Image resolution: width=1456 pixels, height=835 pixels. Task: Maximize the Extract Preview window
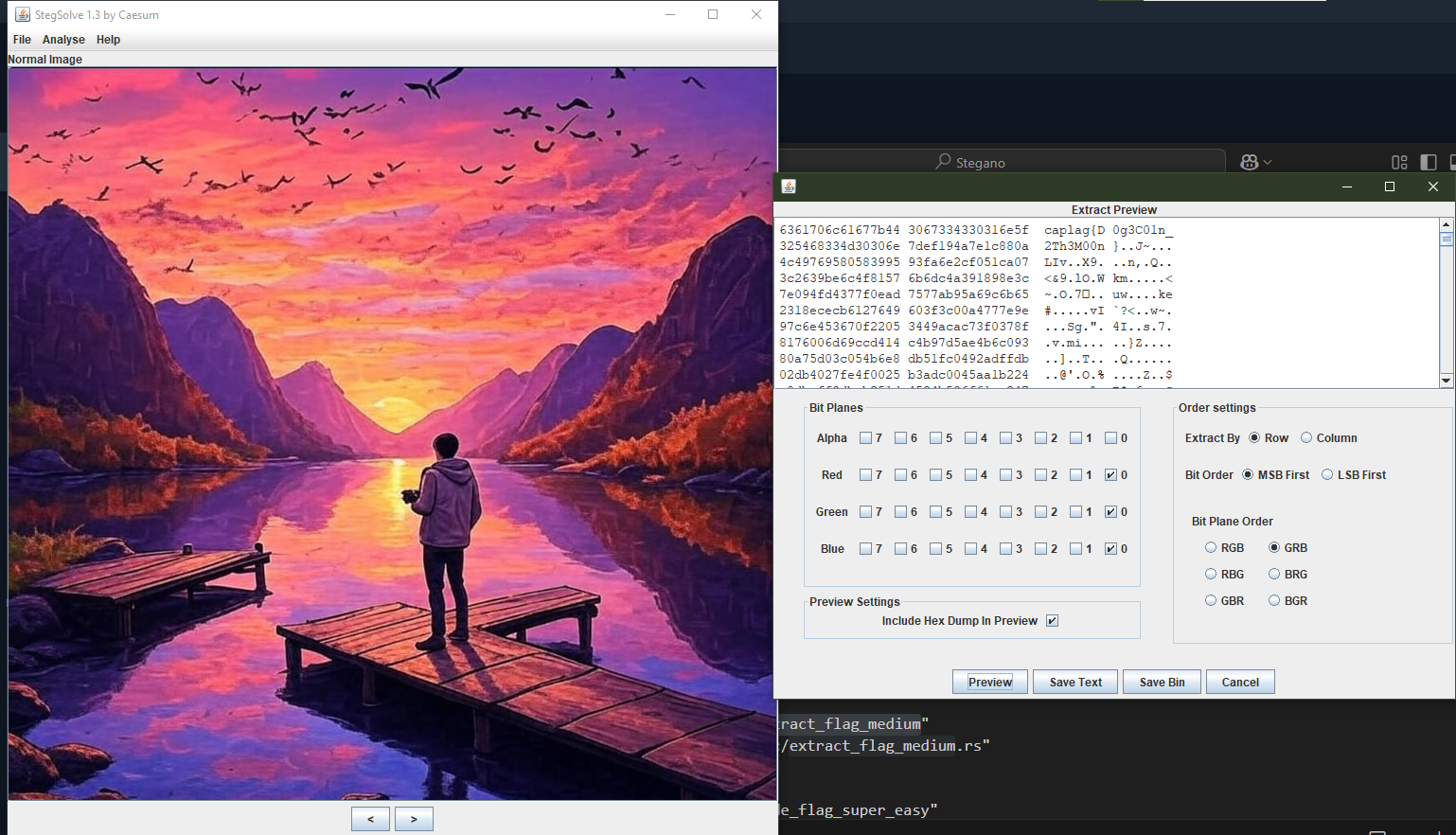[1389, 187]
